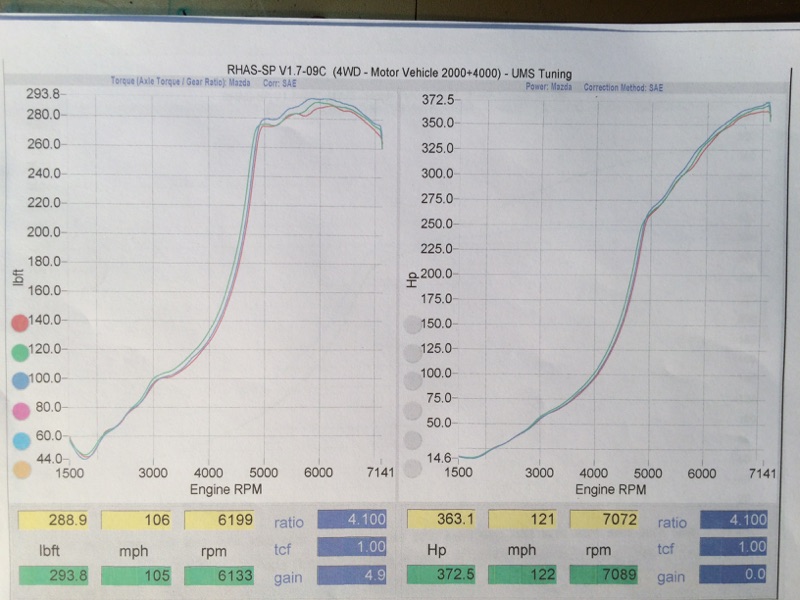The height and width of the screenshot is (600, 800).
Task: Click the green 6133 rpm value
Action: click(x=219, y=576)
